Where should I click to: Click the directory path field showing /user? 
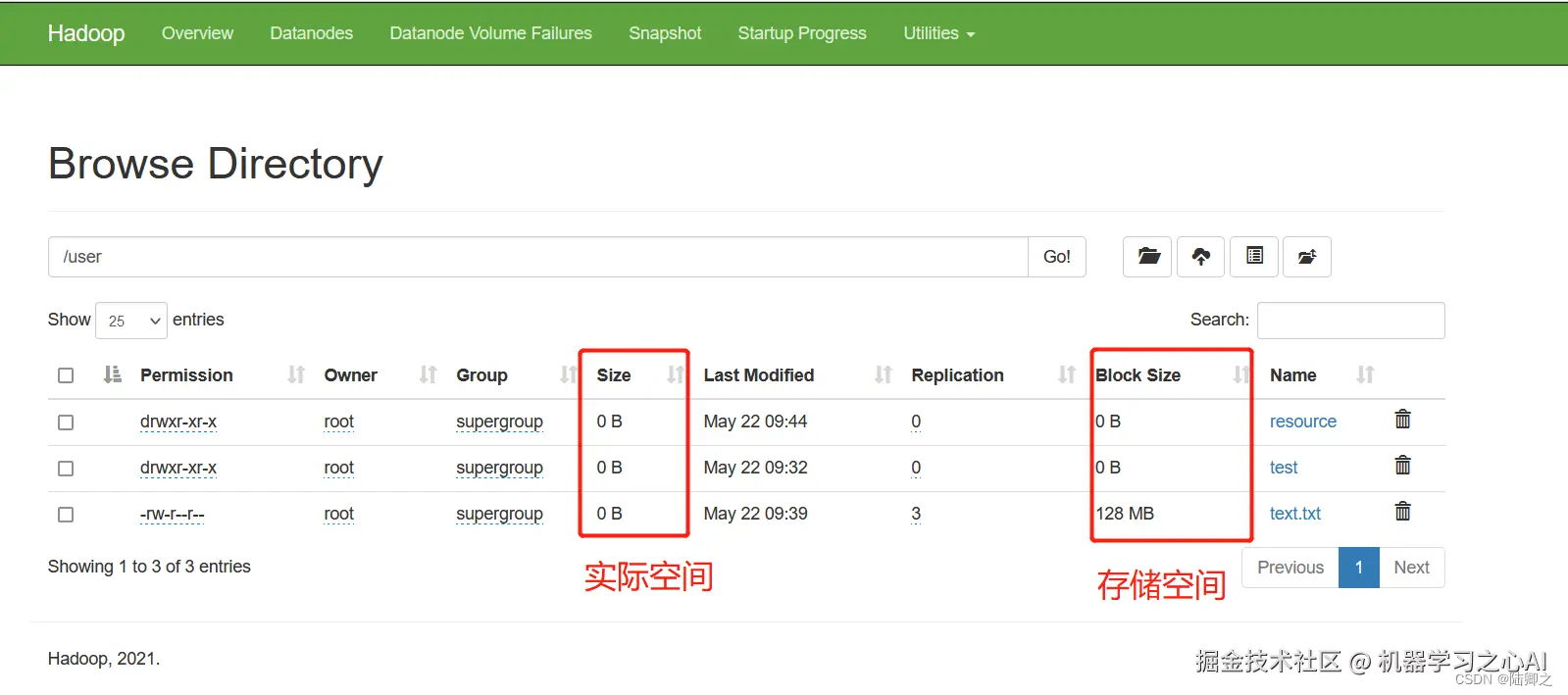(537, 257)
